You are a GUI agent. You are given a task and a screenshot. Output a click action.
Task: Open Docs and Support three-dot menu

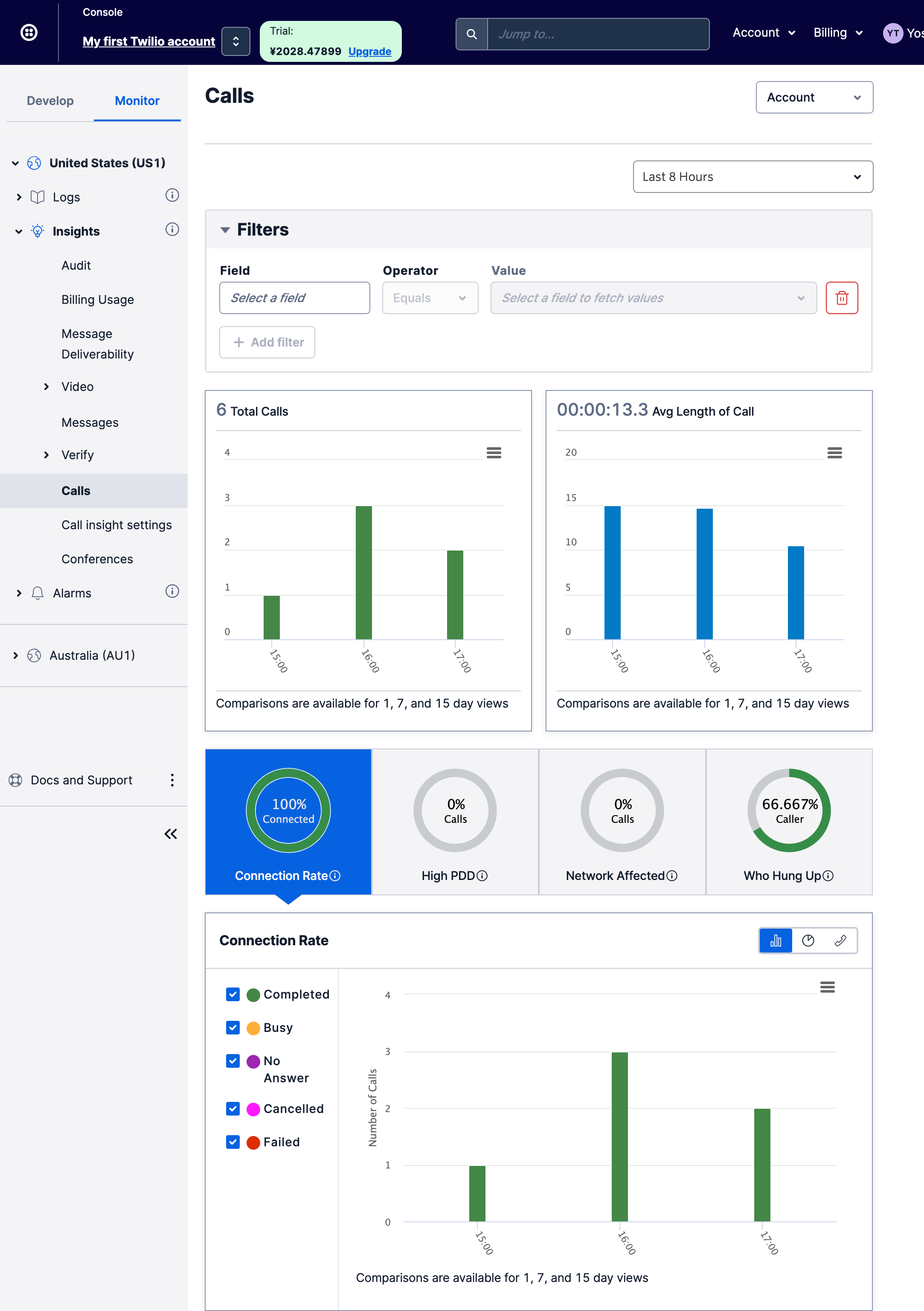coord(172,780)
